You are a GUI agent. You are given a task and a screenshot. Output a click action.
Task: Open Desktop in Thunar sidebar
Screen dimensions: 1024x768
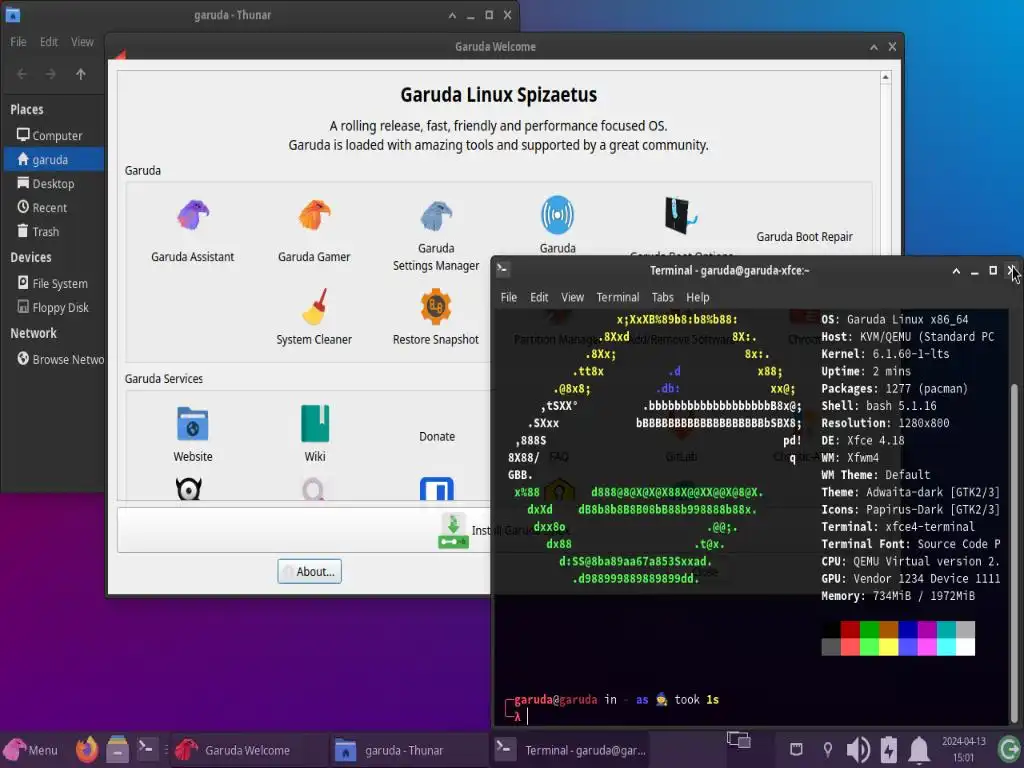click(54, 184)
